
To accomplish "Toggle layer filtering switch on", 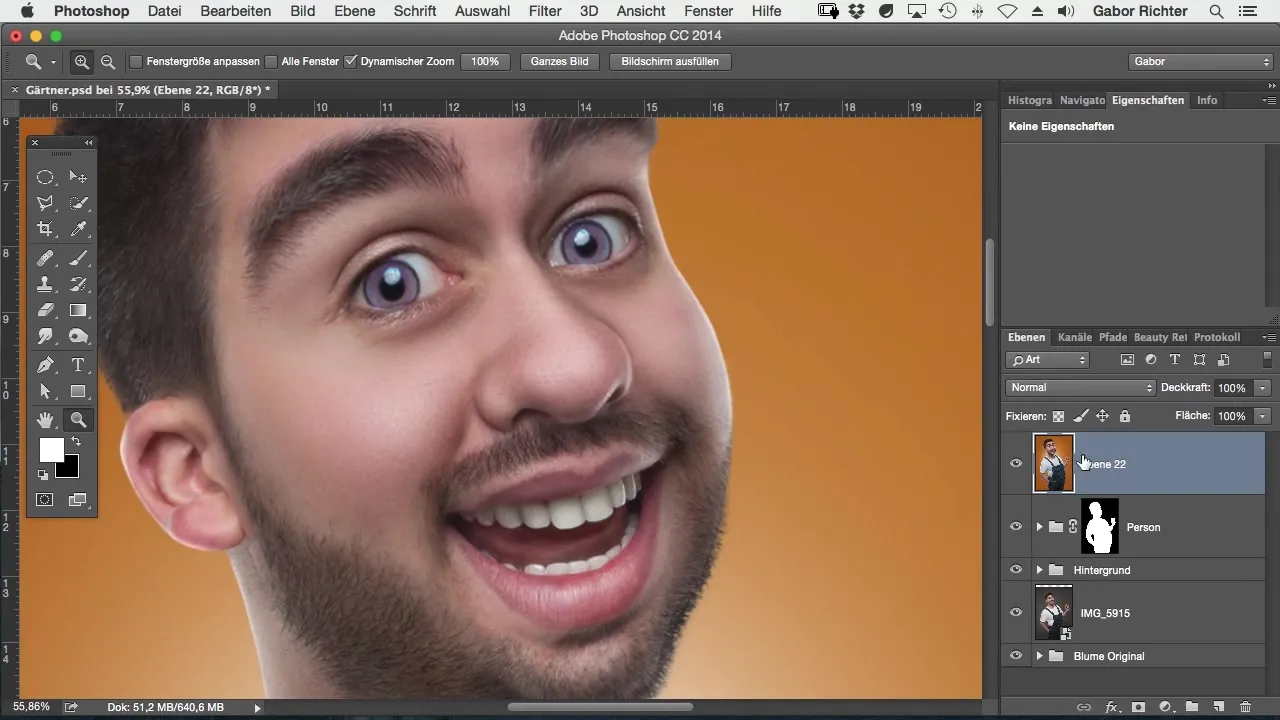I will click(x=1268, y=360).
